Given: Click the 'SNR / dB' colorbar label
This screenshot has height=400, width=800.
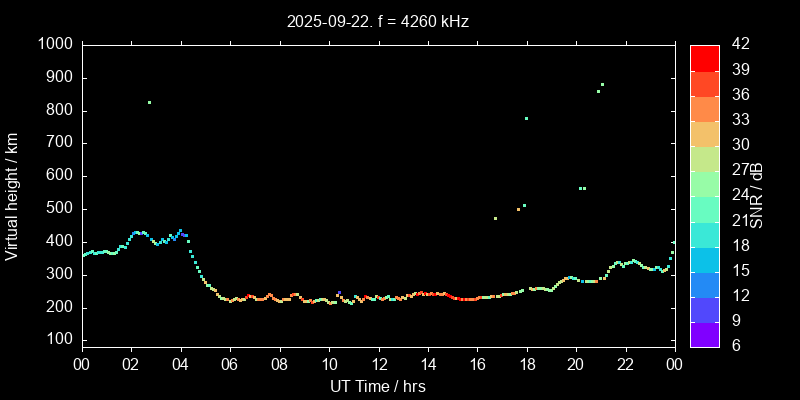Looking at the screenshot, I should click(759, 195).
